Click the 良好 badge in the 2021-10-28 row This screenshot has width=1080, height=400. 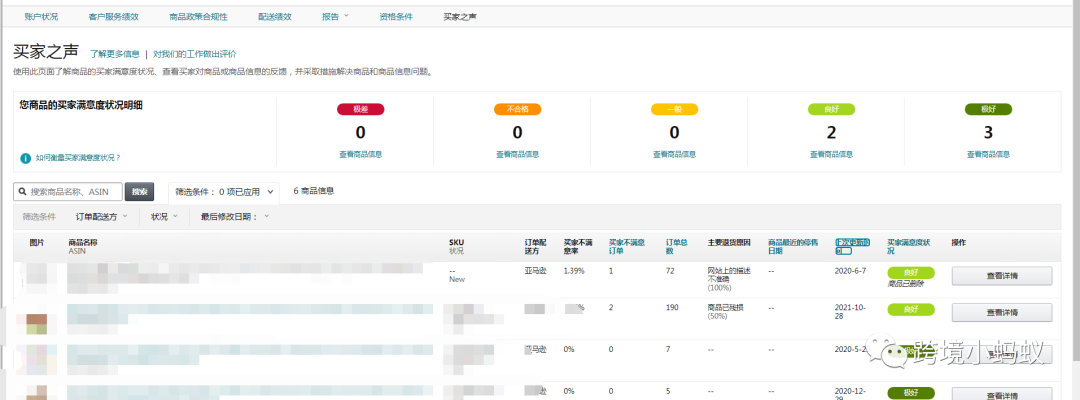click(x=911, y=309)
